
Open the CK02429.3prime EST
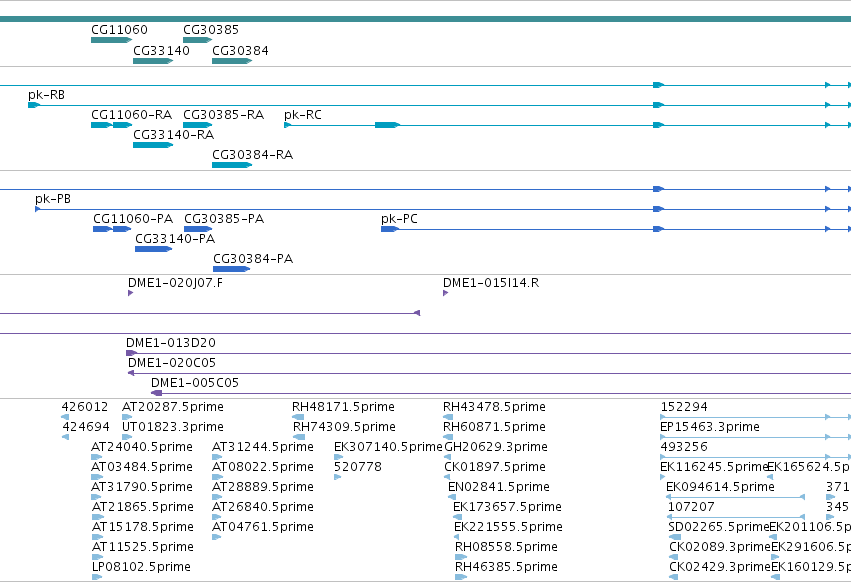[720, 567]
